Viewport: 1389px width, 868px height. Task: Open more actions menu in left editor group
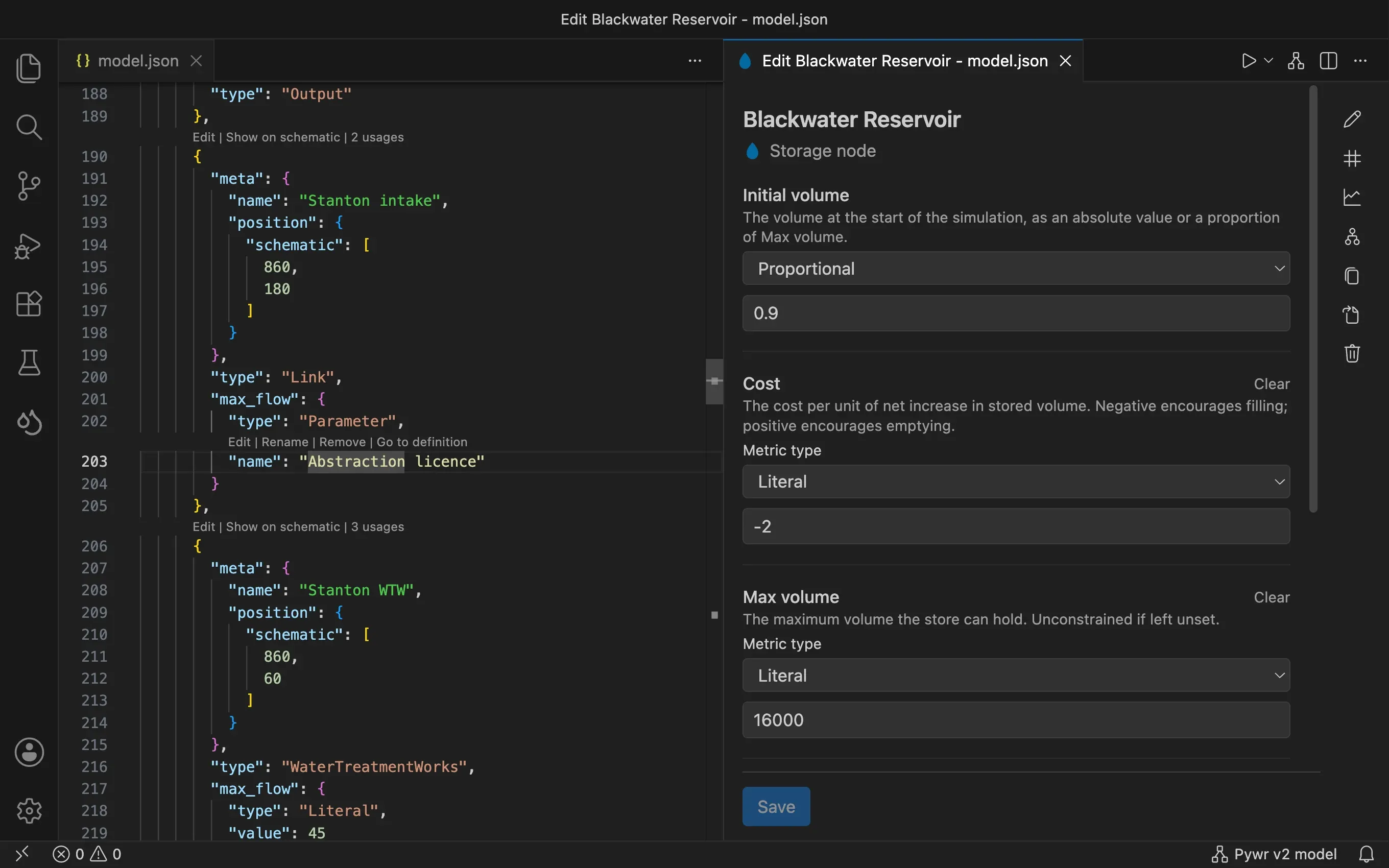[694, 61]
